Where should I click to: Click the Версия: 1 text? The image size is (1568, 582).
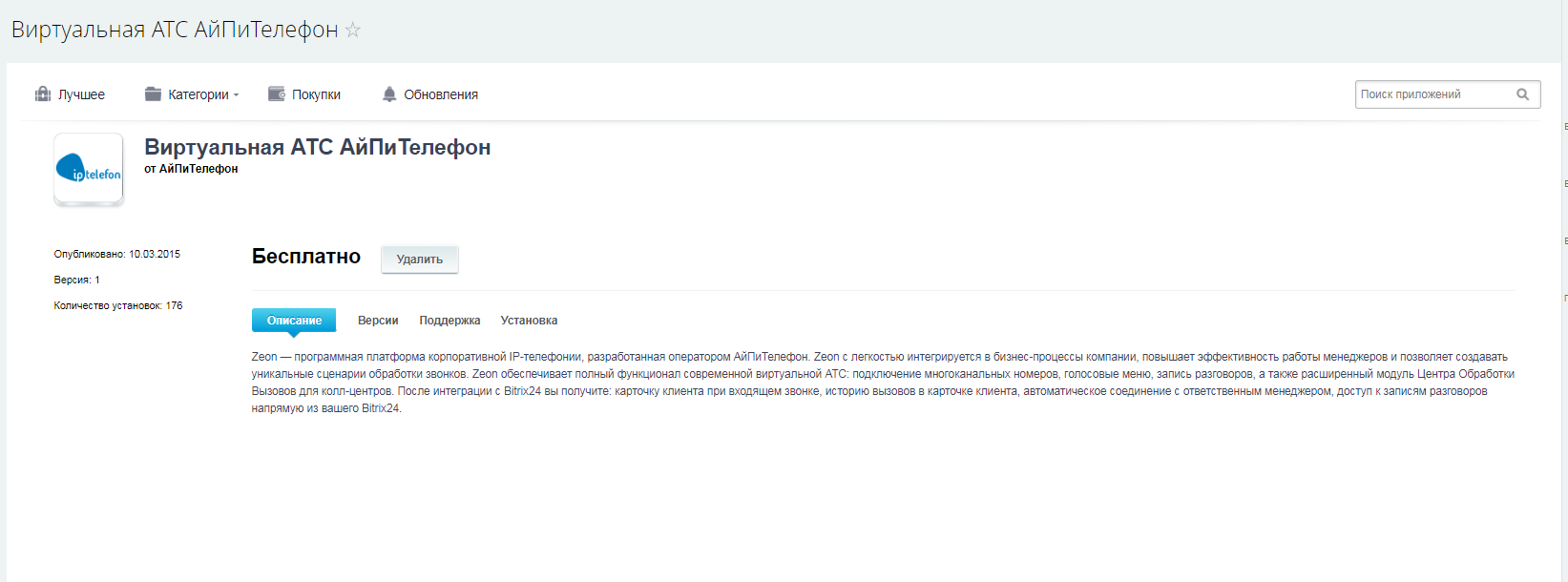point(77,281)
